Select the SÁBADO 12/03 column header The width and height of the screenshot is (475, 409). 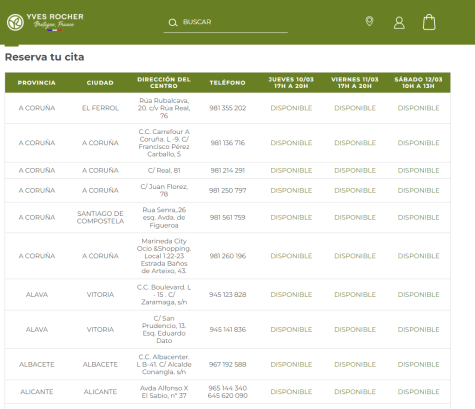418,83
